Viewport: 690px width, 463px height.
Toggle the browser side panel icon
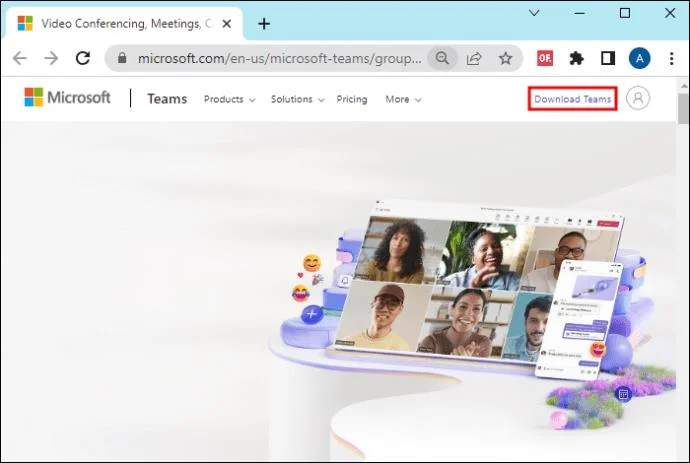point(608,58)
